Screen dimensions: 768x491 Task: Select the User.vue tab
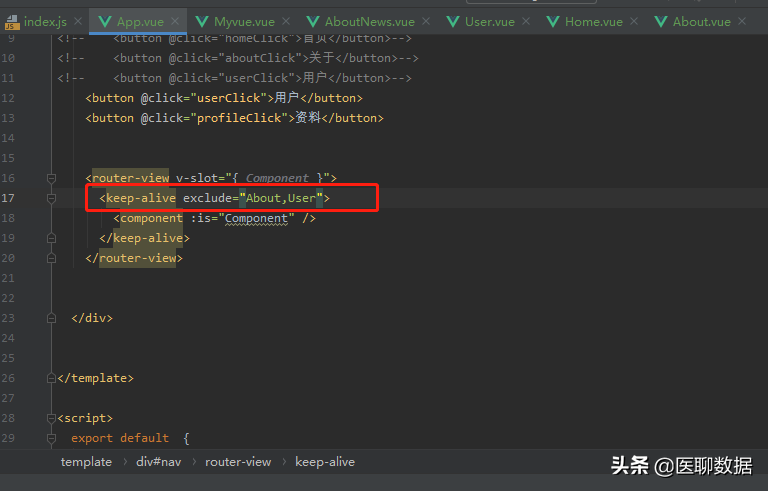click(x=491, y=21)
